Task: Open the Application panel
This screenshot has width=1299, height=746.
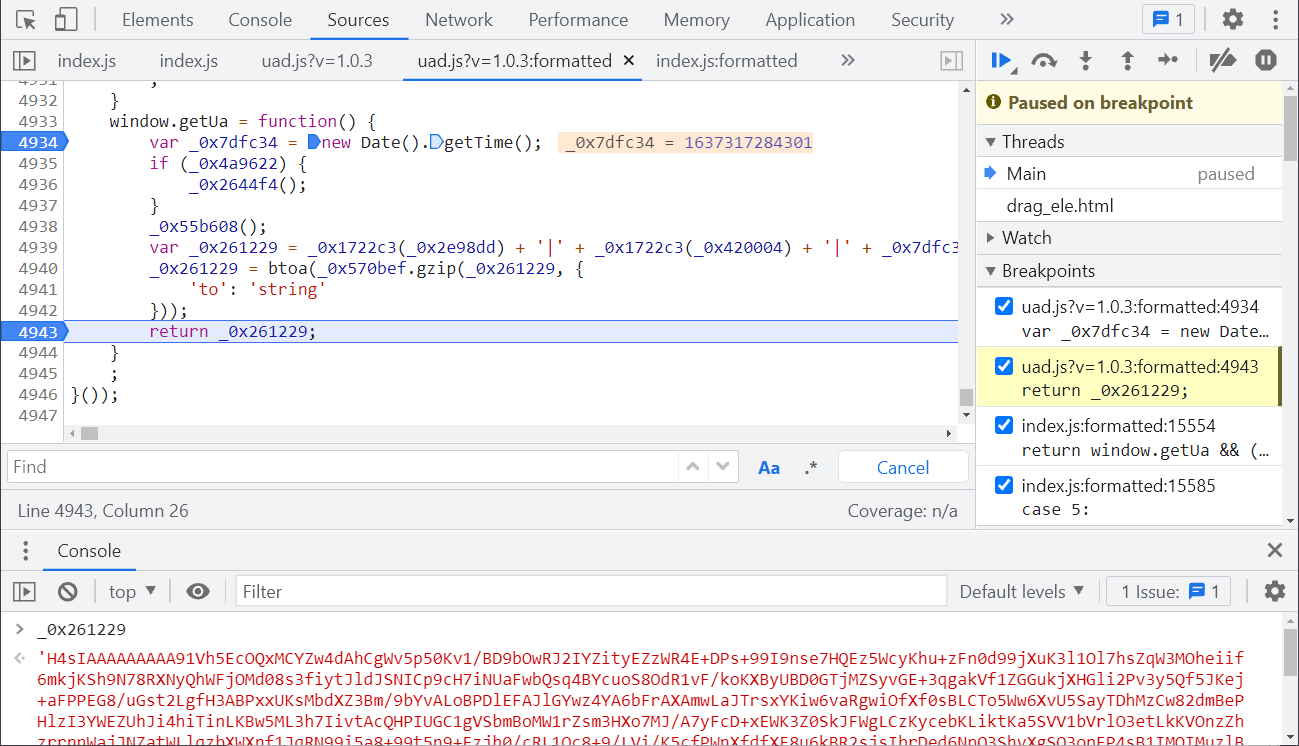Action: [810, 20]
